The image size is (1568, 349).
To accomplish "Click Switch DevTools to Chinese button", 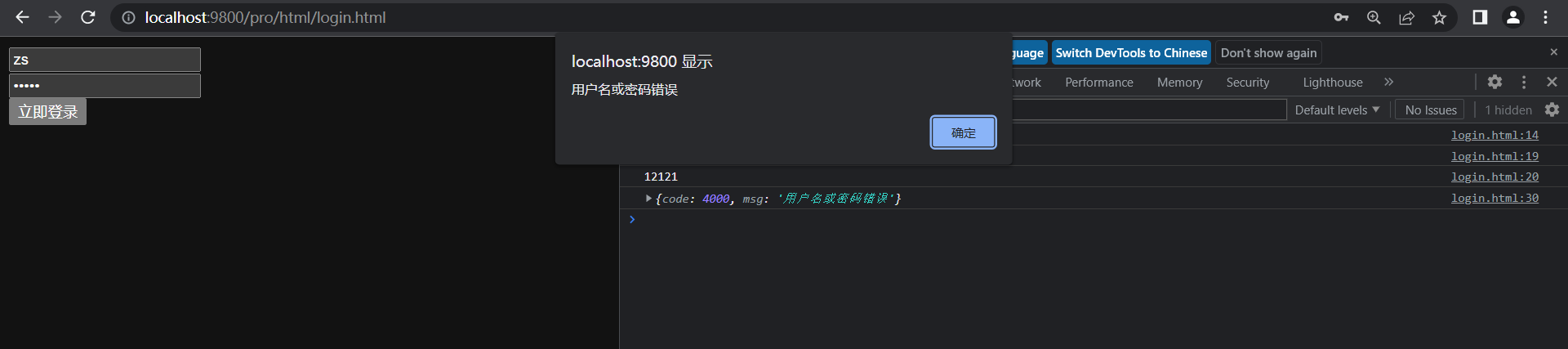I will 1131,52.
